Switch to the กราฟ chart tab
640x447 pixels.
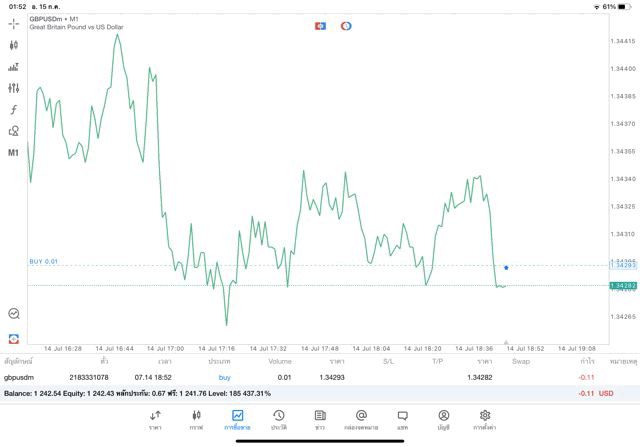[x=196, y=419]
